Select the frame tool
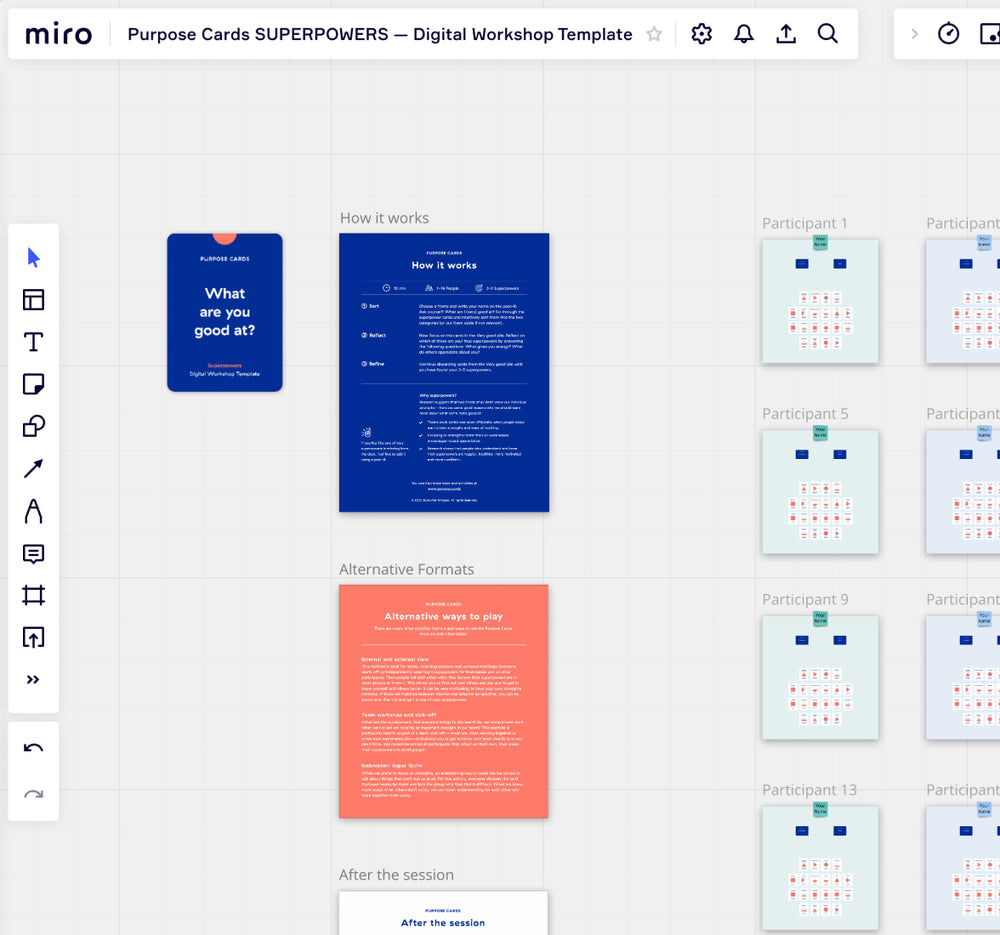This screenshot has width=1000, height=935. 33,596
